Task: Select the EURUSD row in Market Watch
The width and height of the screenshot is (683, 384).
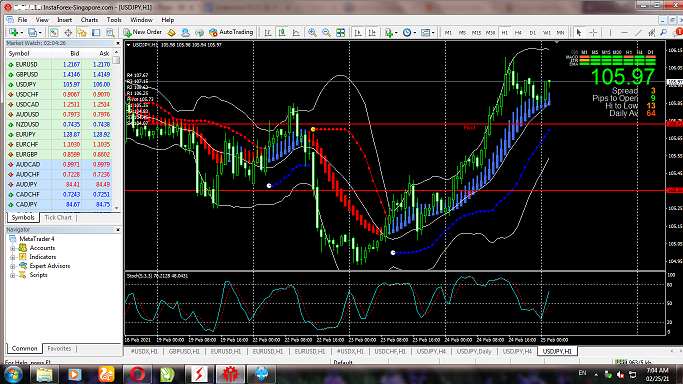Action: (x=59, y=64)
